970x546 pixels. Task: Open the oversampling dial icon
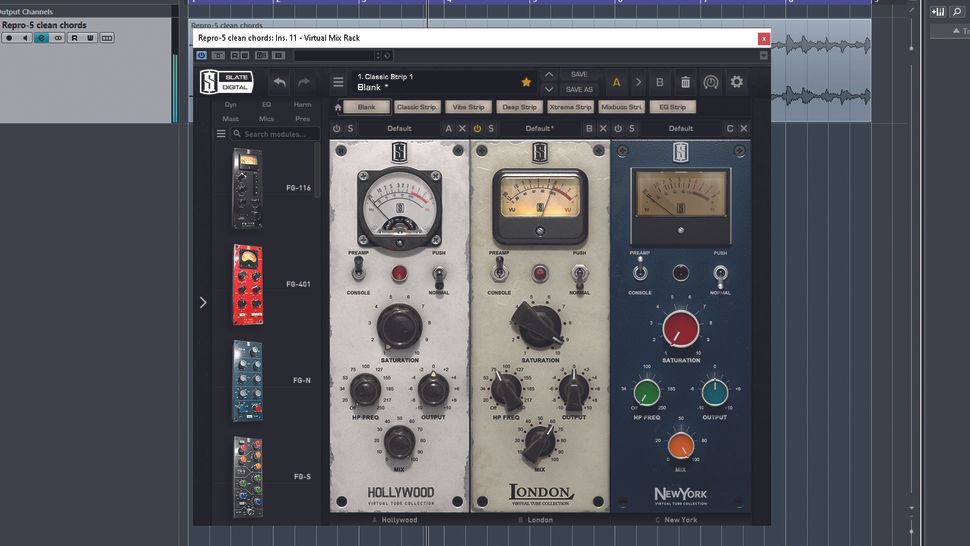pos(711,82)
